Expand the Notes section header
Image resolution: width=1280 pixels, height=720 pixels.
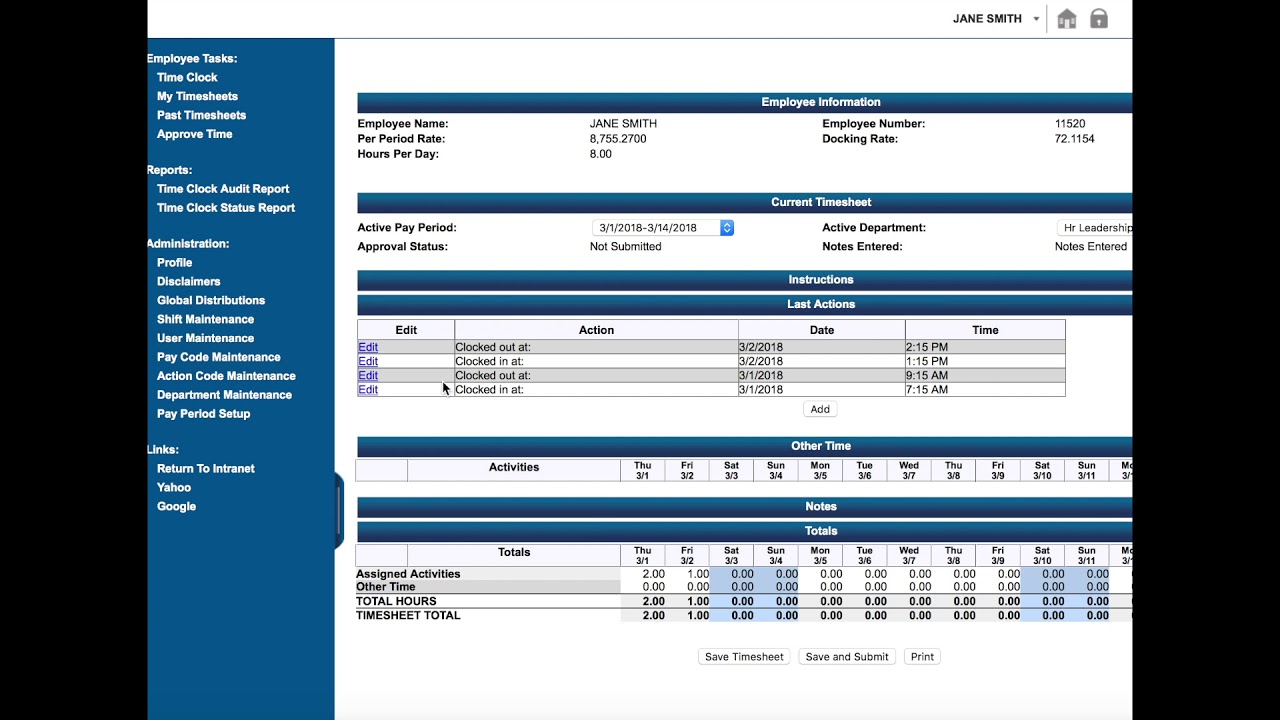click(744, 507)
